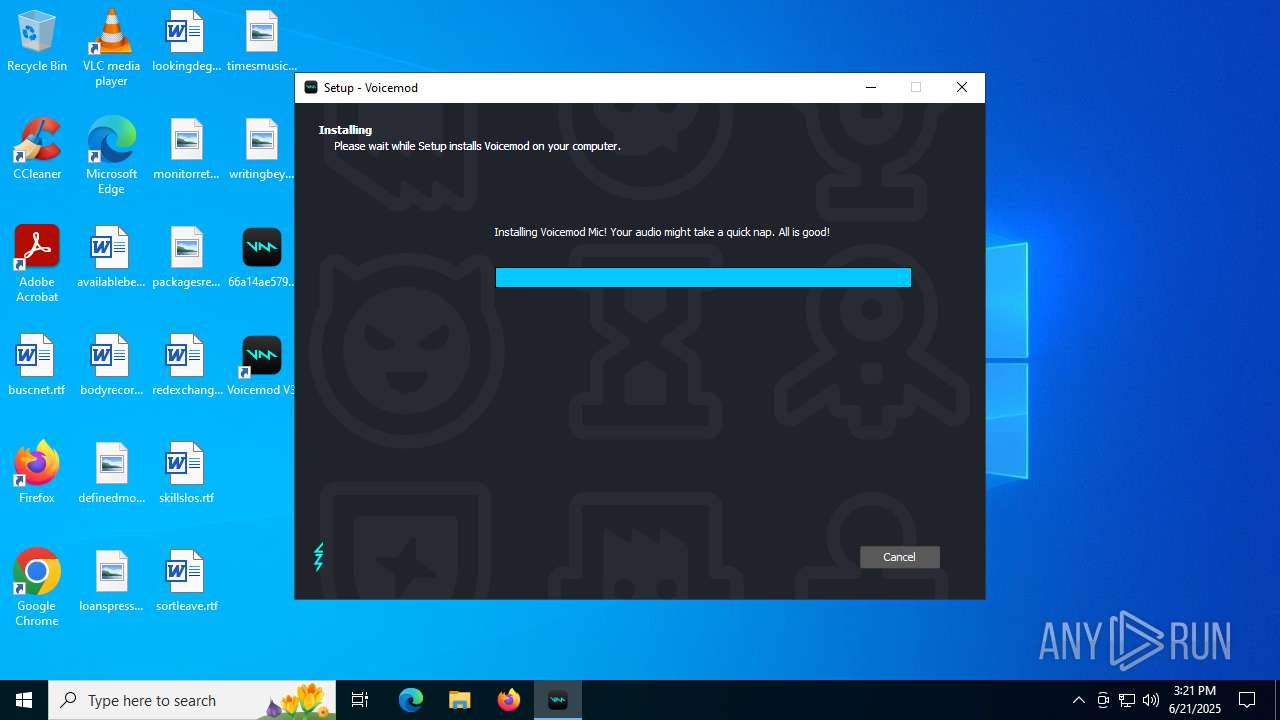Select the packagesre... image file
Screen dimensions: 1280x720
(186, 258)
